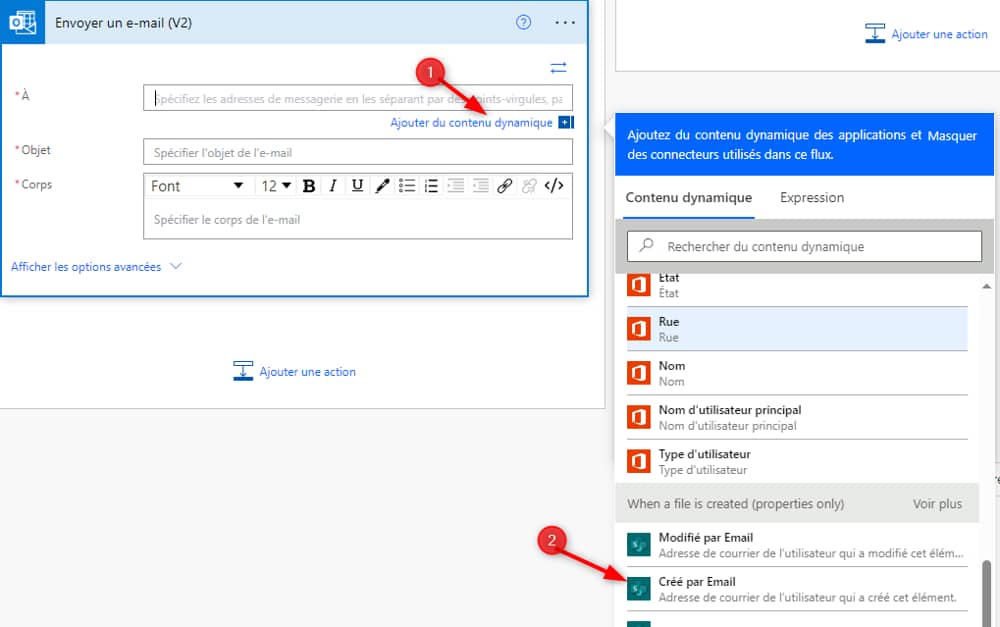Screen dimensions: 1000x627
Task: Open the text color pen tool
Action: 382,186
